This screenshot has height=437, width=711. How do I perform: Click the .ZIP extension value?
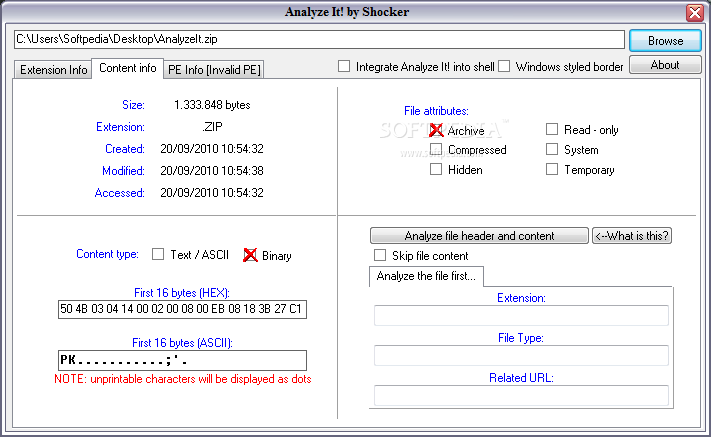[212, 127]
